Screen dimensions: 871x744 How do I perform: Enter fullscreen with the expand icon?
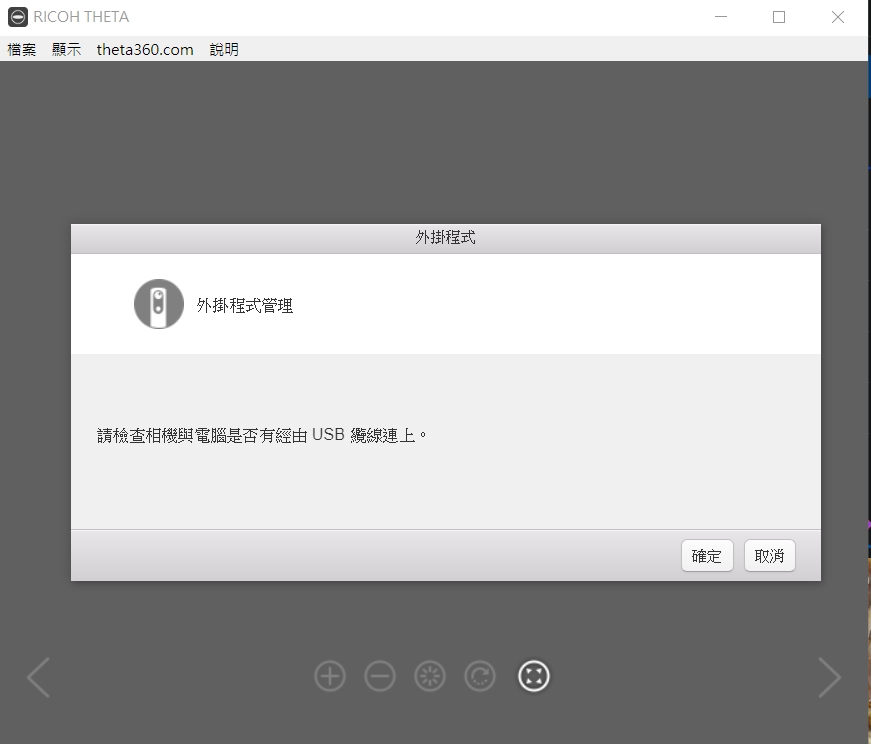[x=534, y=677]
